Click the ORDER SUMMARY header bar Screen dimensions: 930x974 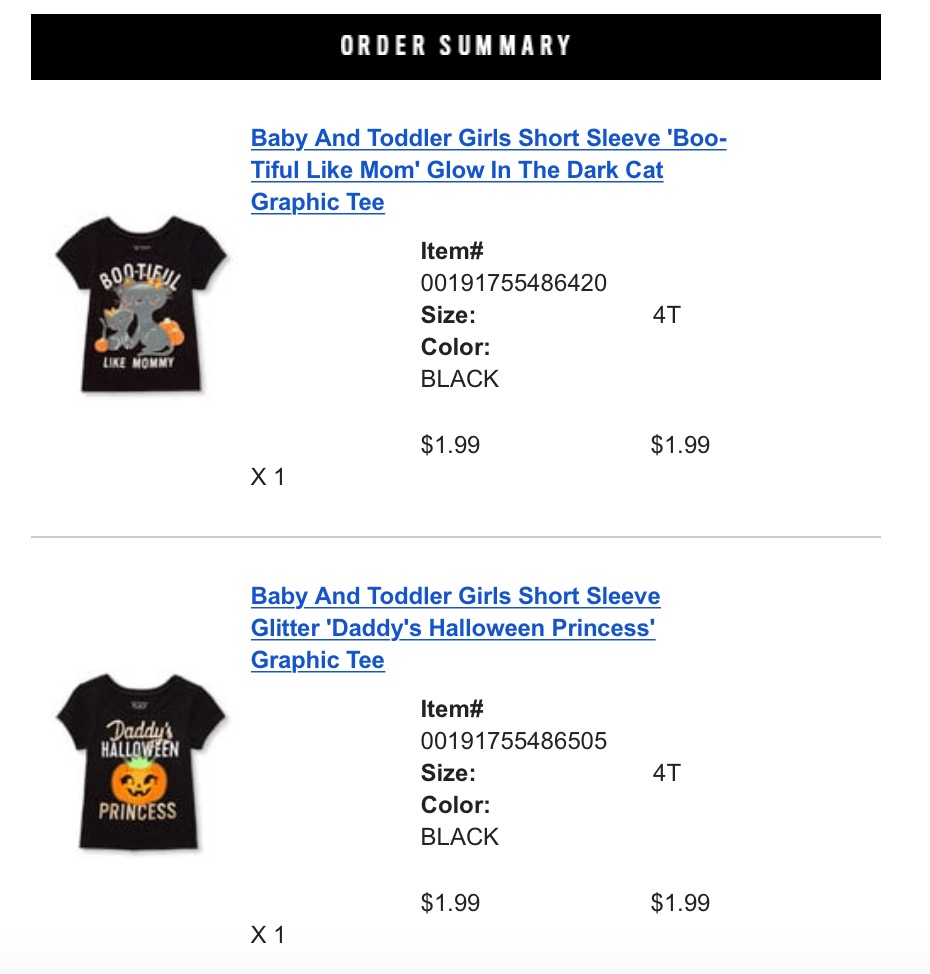coord(455,47)
